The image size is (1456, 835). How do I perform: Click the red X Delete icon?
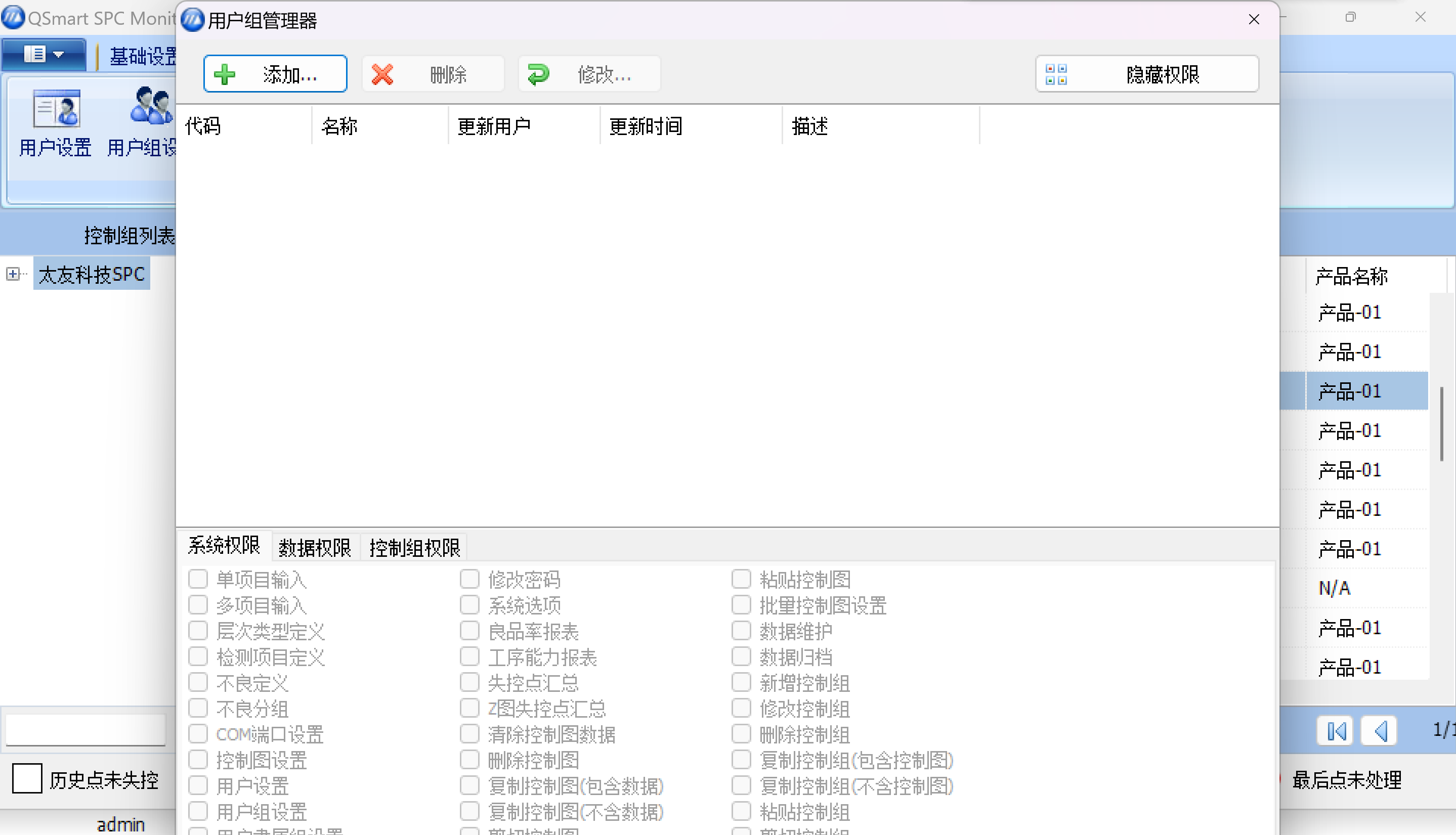382,74
